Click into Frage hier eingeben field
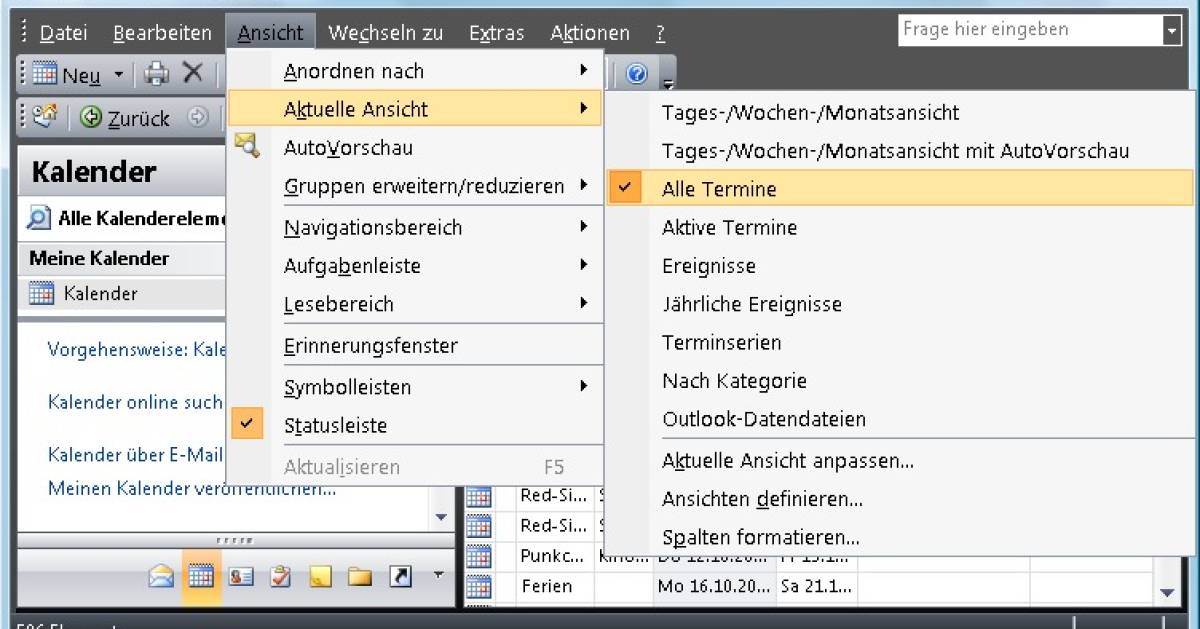This screenshot has width=1200, height=629. tap(1031, 30)
